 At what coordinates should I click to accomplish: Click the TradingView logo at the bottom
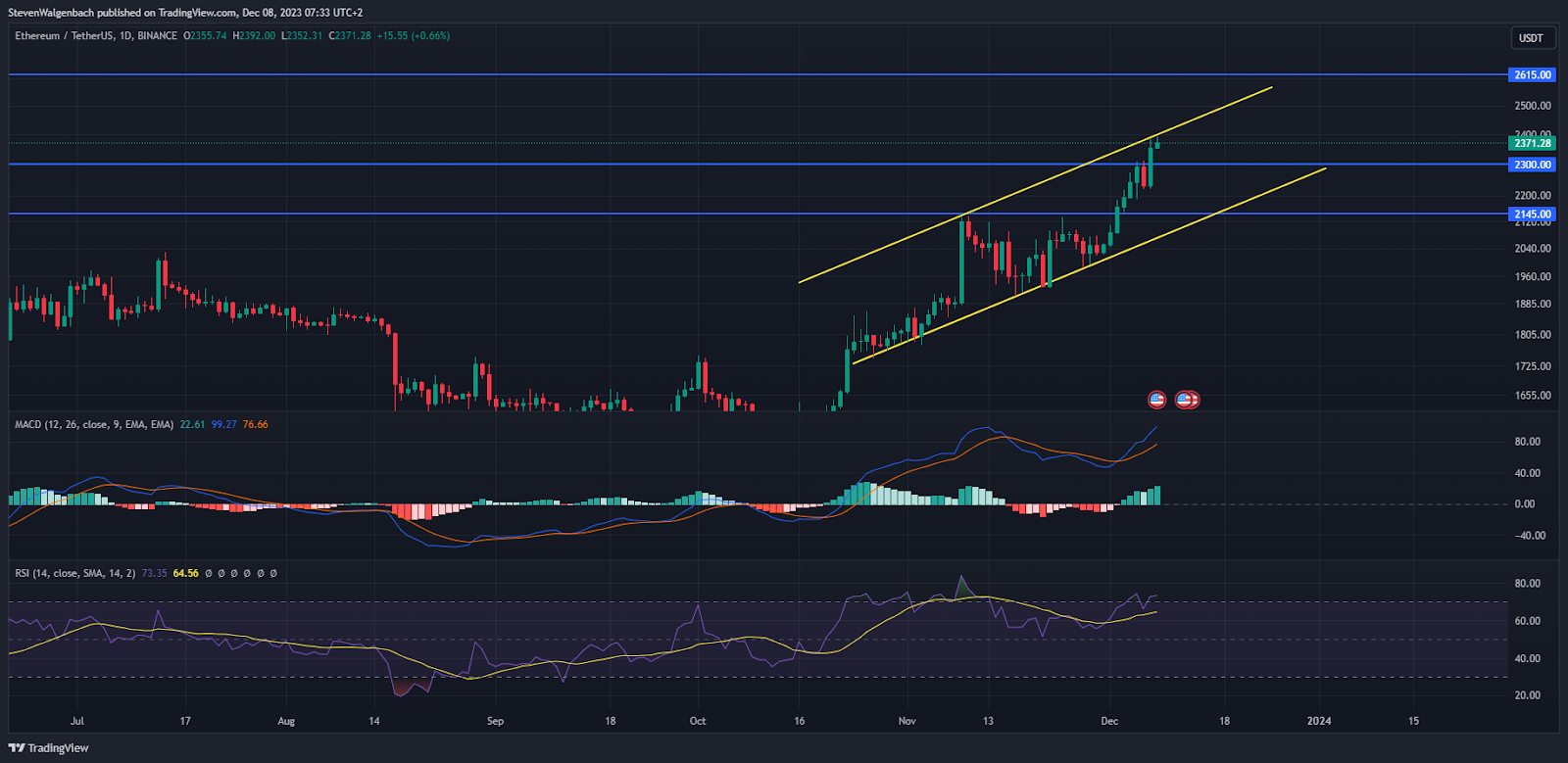coord(49,748)
